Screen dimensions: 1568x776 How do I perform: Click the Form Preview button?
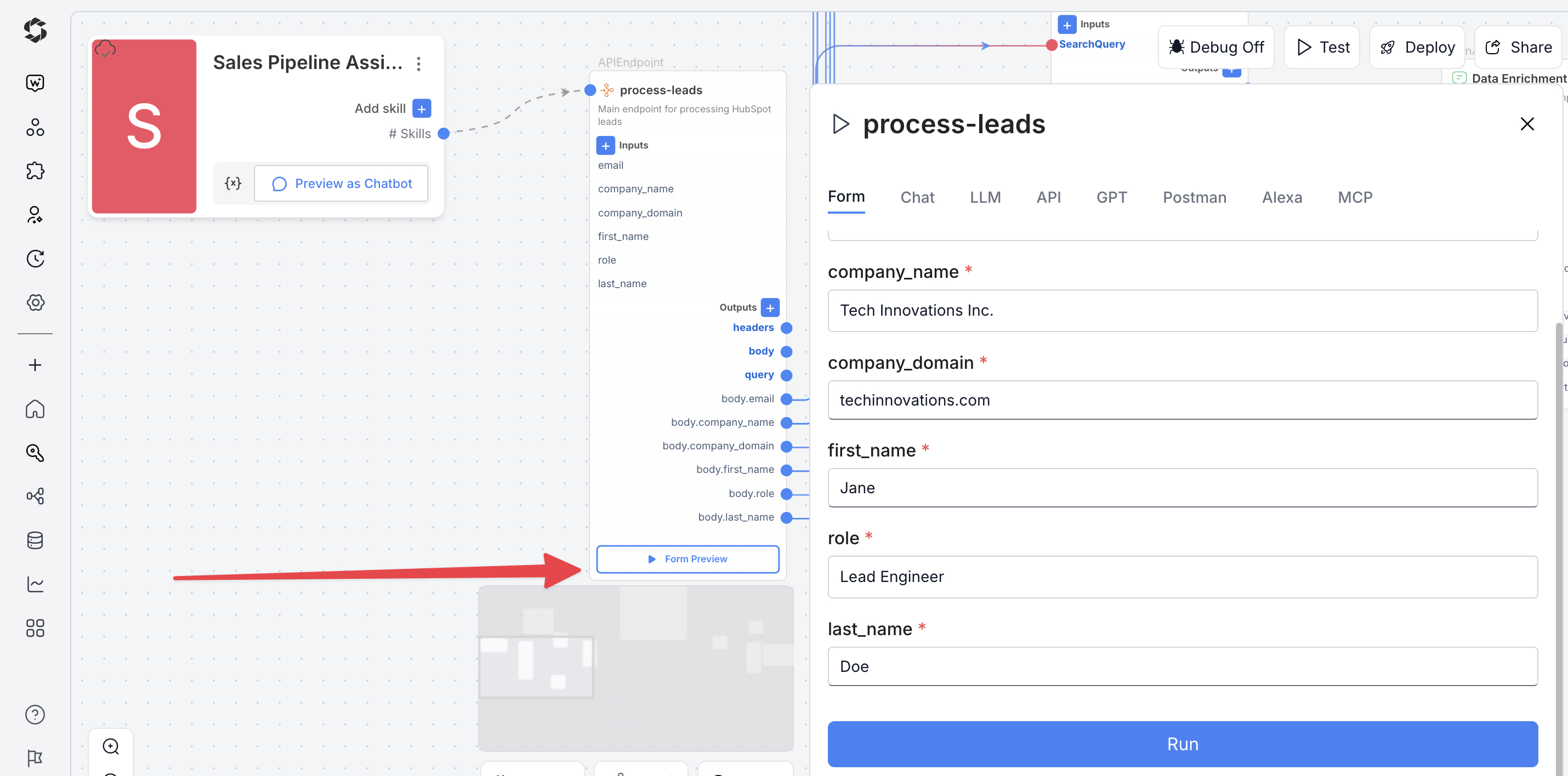click(x=687, y=559)
